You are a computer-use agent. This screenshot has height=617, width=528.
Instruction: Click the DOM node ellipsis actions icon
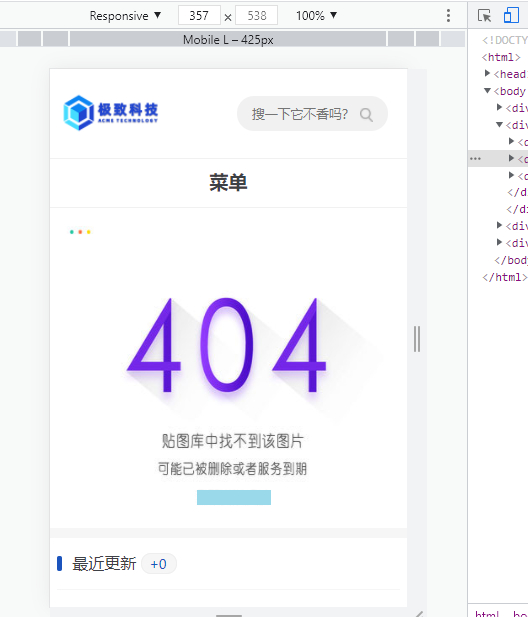pos(475,159)
